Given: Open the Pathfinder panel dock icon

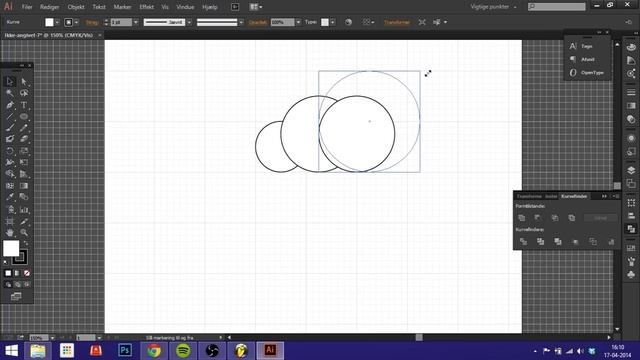Looking at the screenshot, I should coord(631,229).
